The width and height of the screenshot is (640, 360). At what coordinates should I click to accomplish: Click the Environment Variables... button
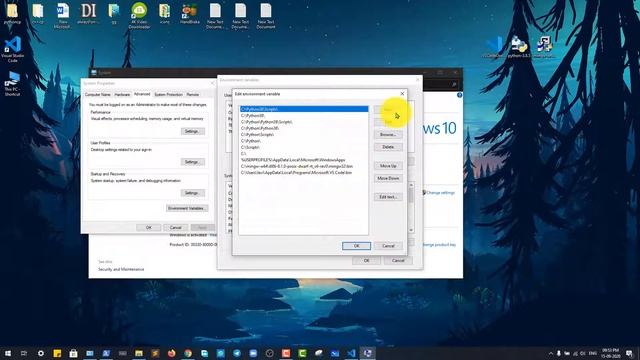pos(187,208)
